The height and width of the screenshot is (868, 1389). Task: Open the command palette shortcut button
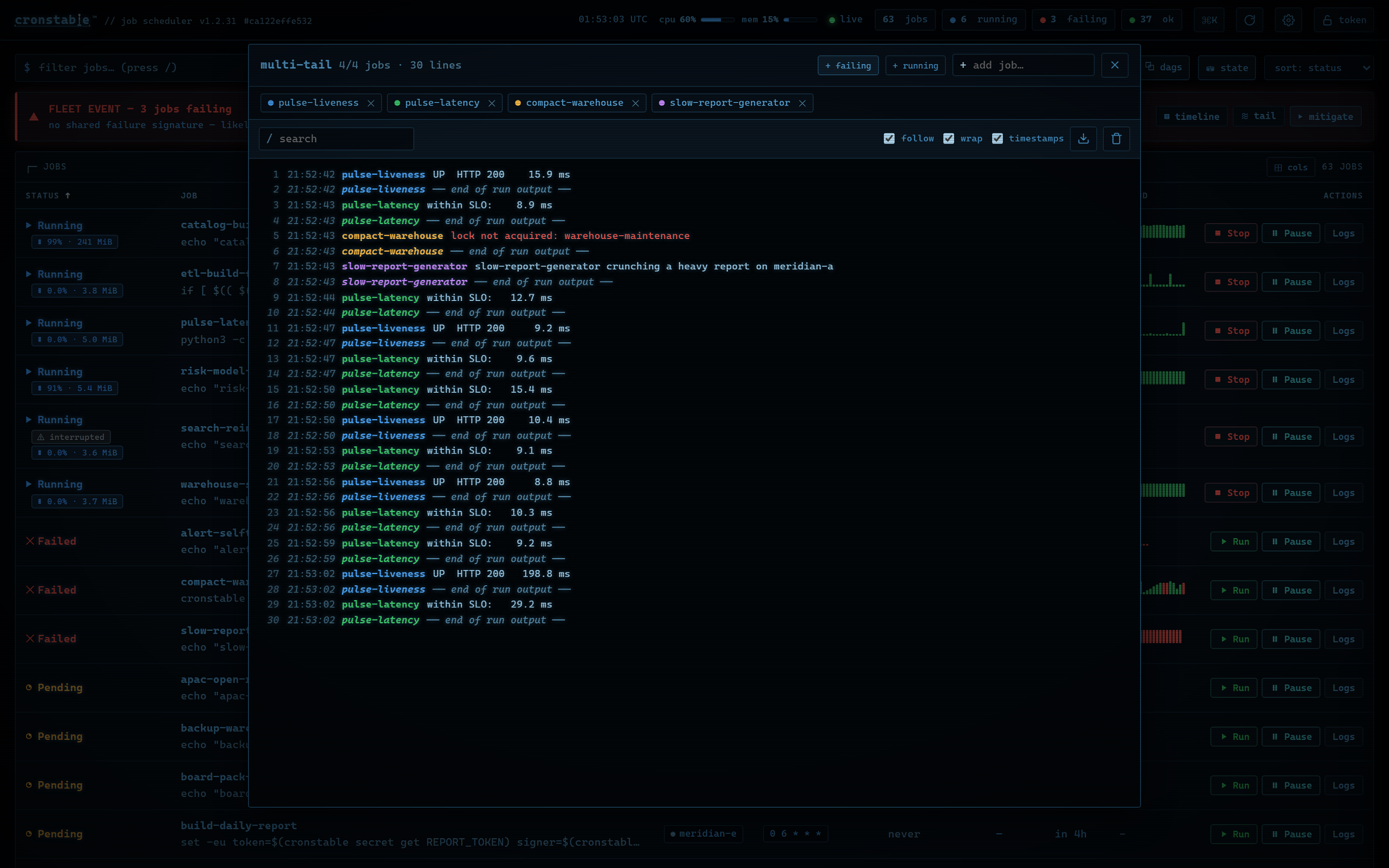click(1209, 20)
